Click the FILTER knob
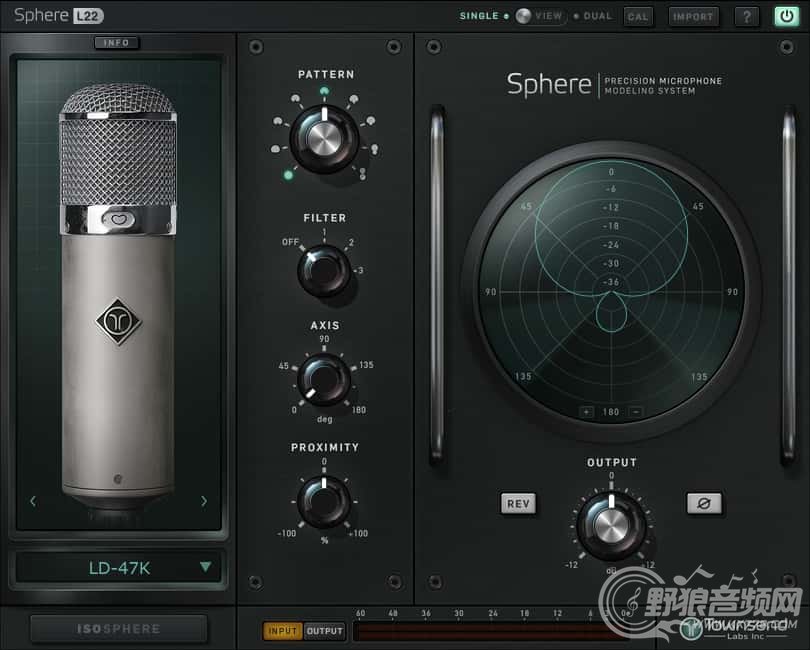 point(324,271)
